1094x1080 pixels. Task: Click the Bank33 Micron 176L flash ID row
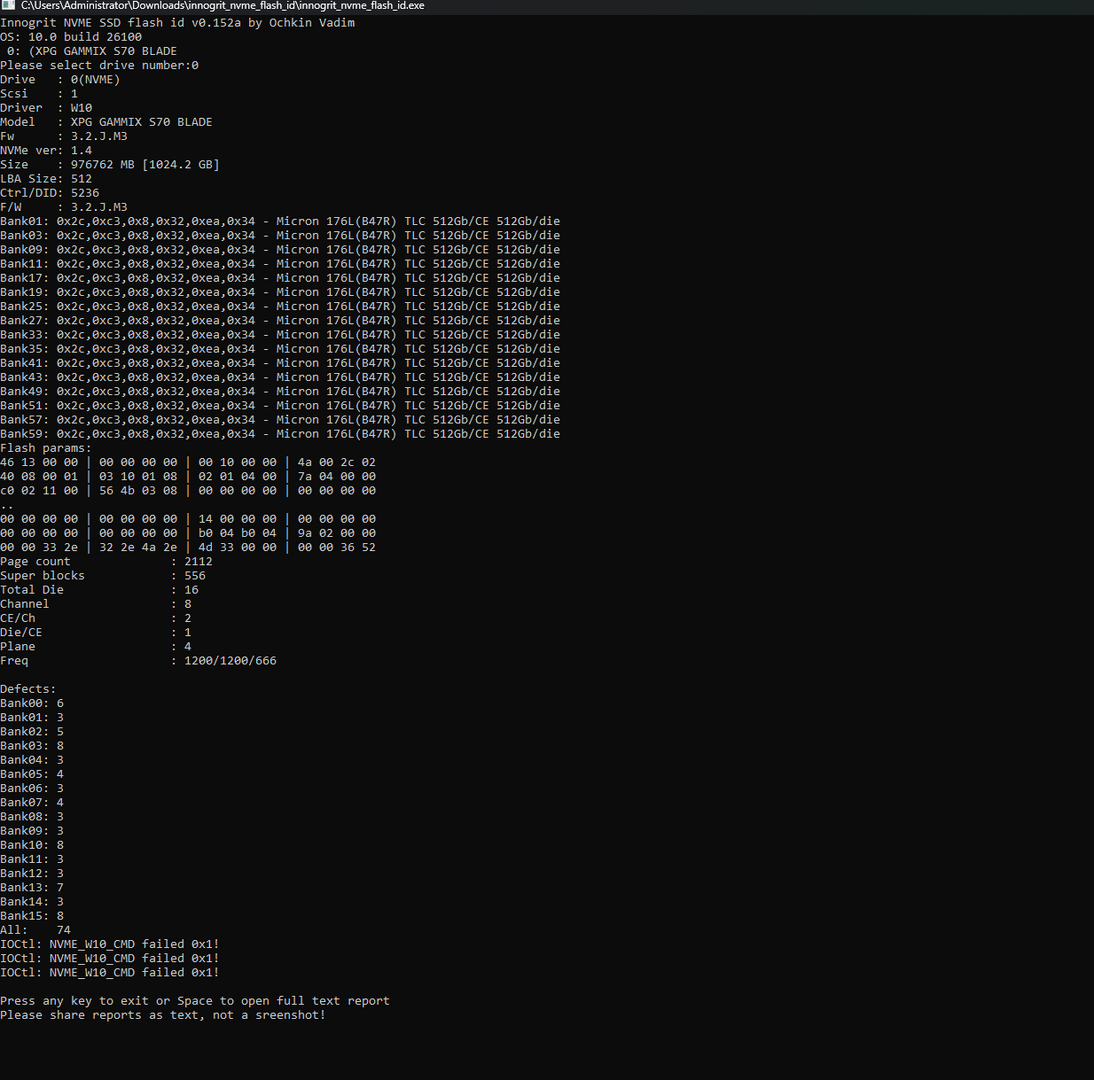pyautogui.click(x=280, y=335)
